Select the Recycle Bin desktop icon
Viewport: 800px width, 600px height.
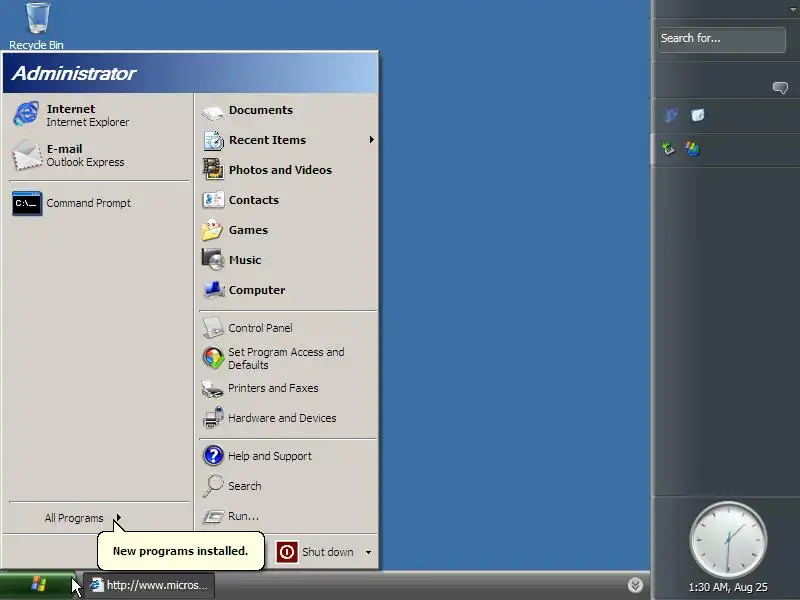[x=37, y=26]
